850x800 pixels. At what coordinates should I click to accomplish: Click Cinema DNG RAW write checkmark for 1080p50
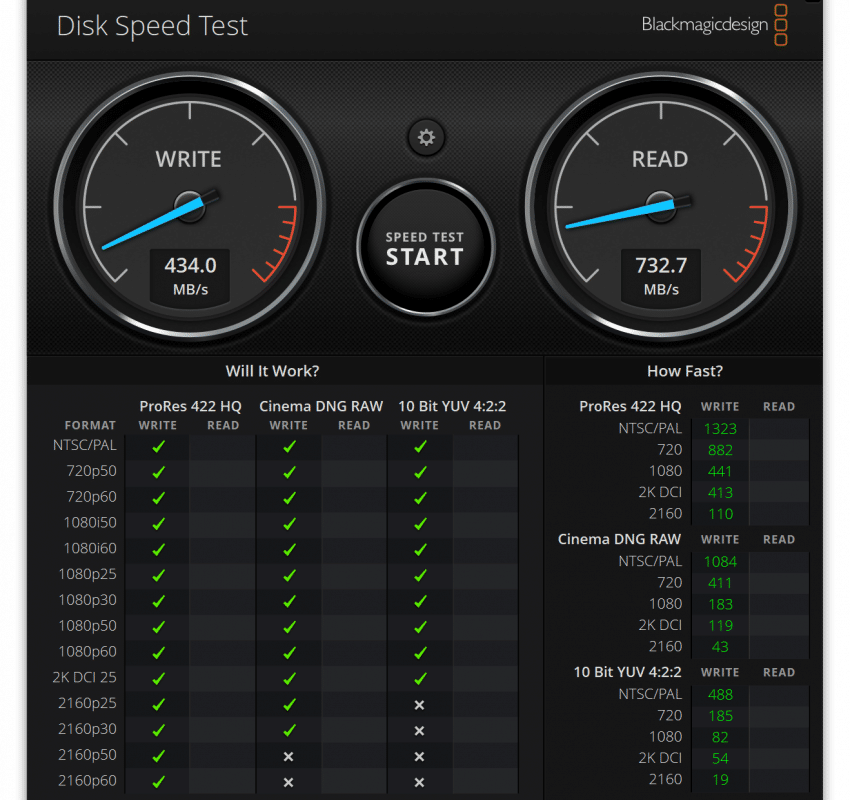tap(289, 627)
